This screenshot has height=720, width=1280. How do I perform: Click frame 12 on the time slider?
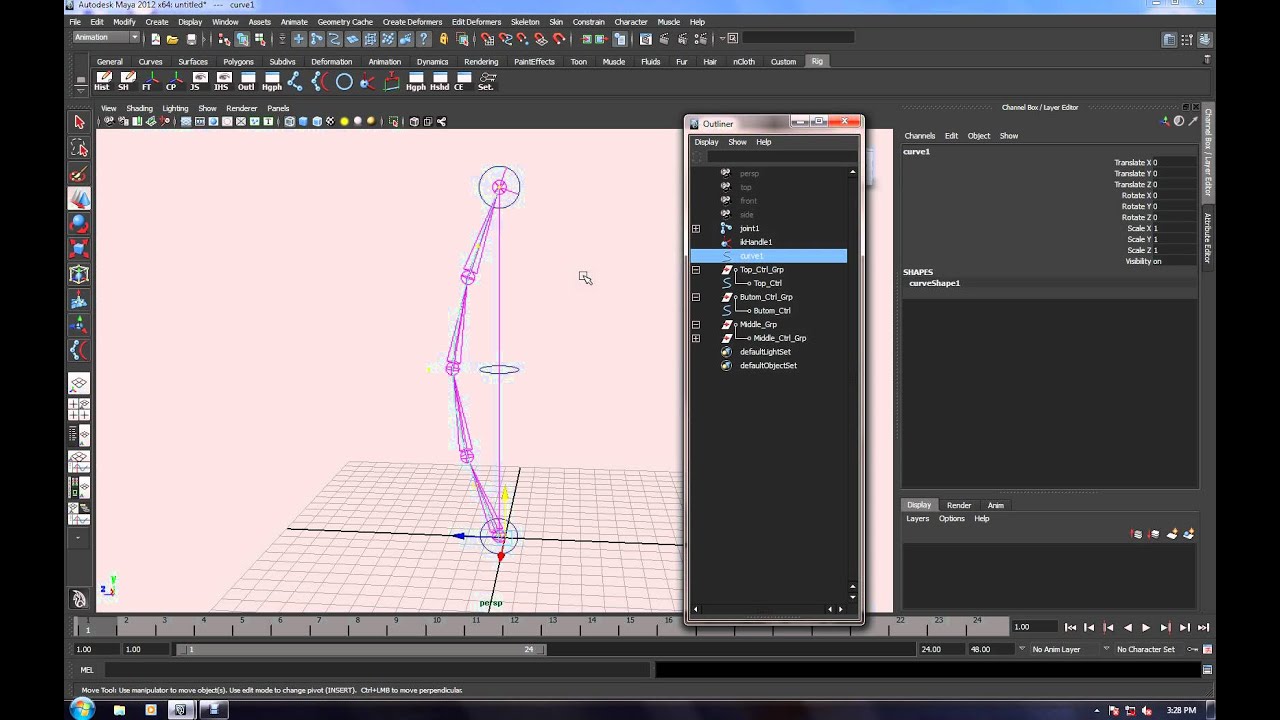point(513,626)
